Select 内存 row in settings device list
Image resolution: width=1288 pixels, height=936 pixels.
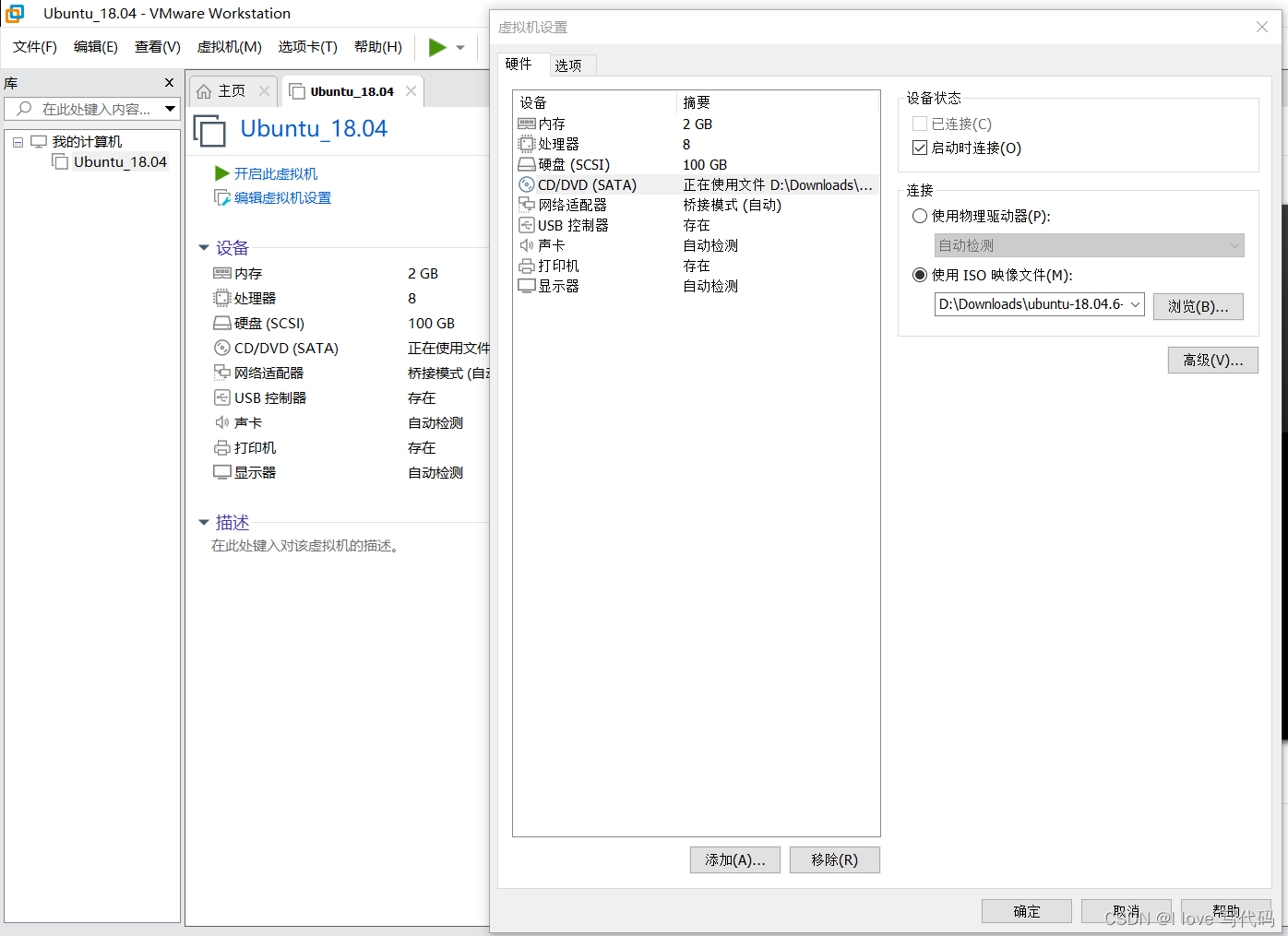pos(696,124)
